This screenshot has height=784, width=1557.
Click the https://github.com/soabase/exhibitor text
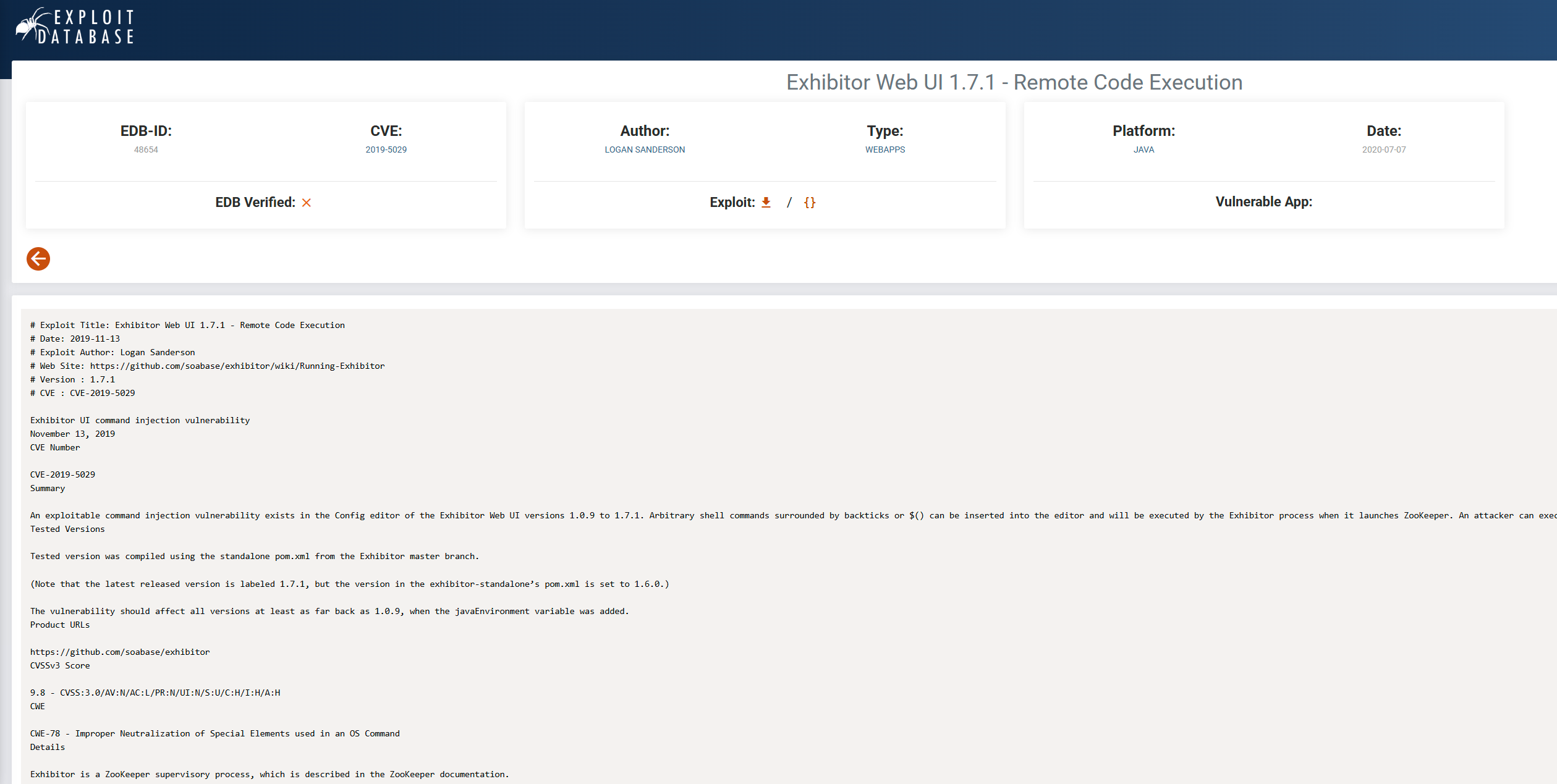(120, 652)
